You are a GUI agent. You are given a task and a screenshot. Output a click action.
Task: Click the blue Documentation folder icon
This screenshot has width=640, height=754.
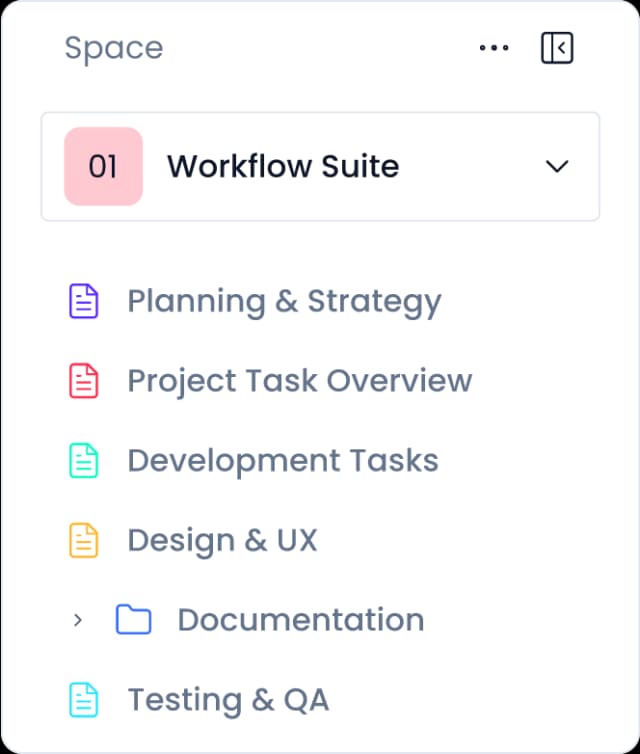tap(133, 620)
